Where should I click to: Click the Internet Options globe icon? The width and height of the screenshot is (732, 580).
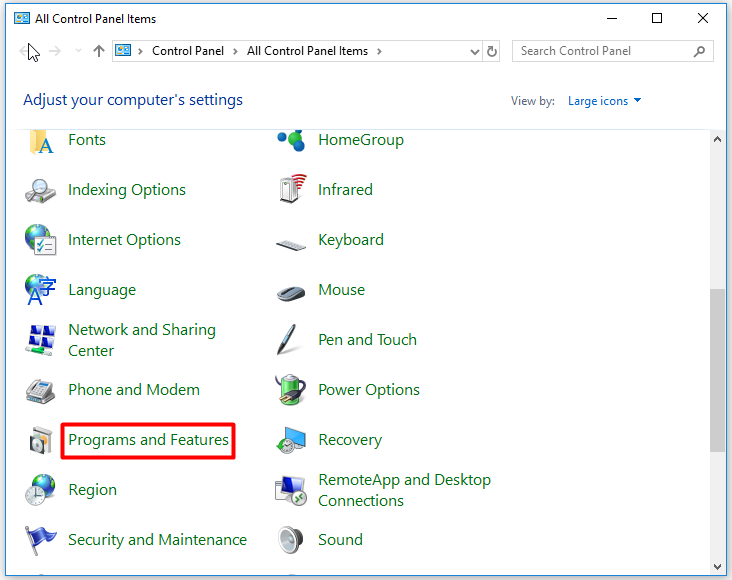pos(41,240)
